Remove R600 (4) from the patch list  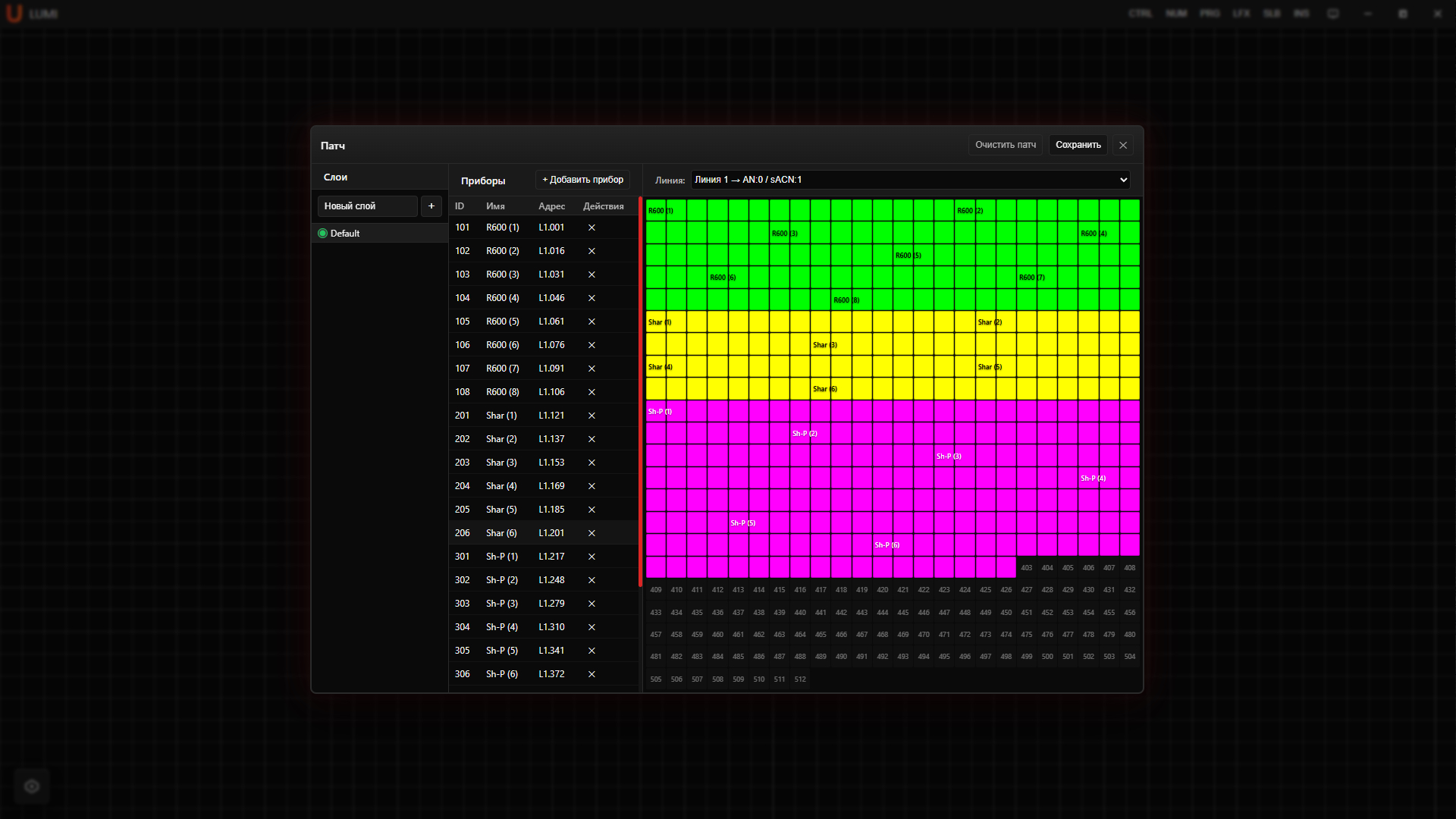591,298
